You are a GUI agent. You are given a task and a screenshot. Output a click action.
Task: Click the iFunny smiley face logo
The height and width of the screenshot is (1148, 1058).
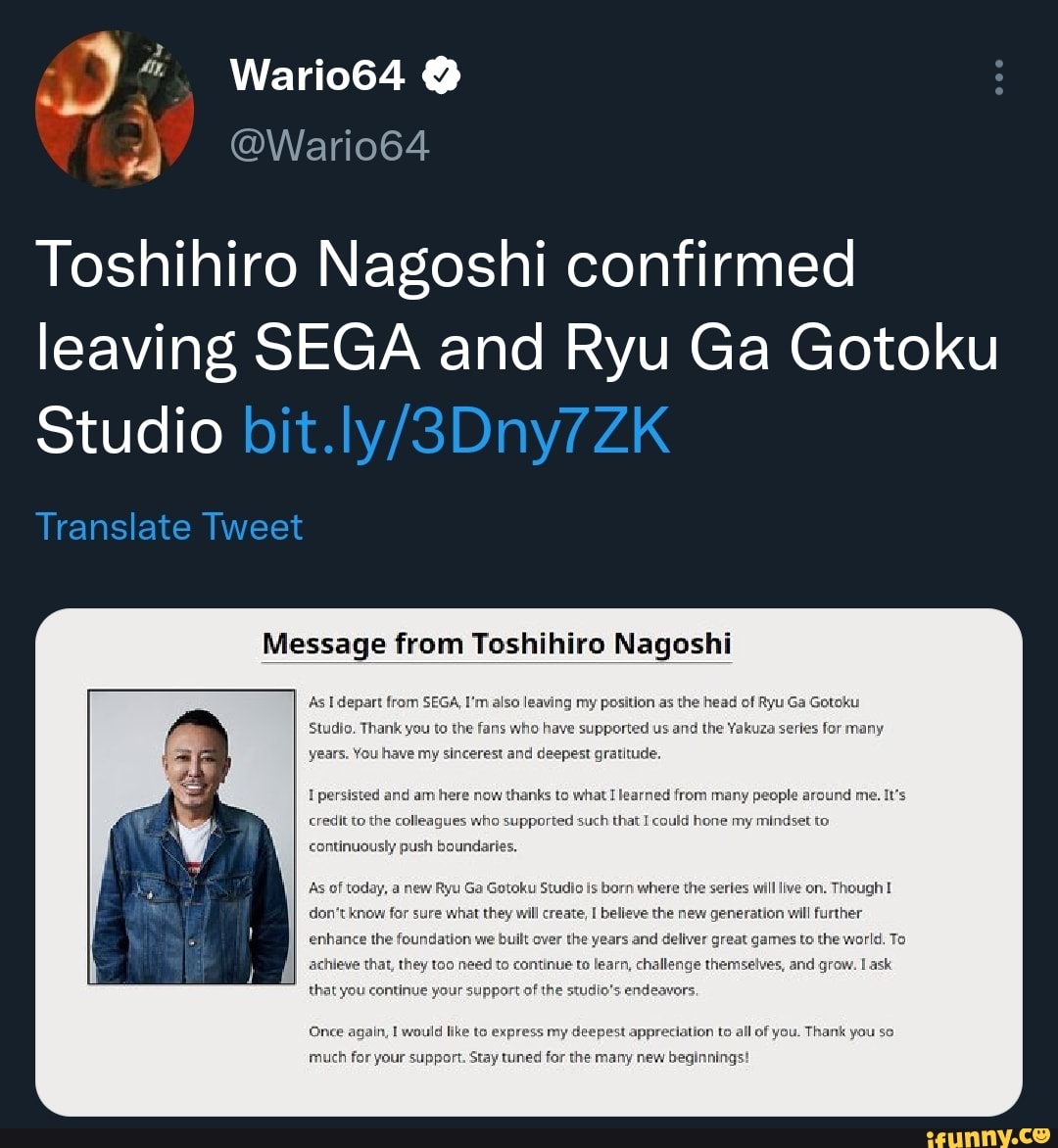1040,1136
